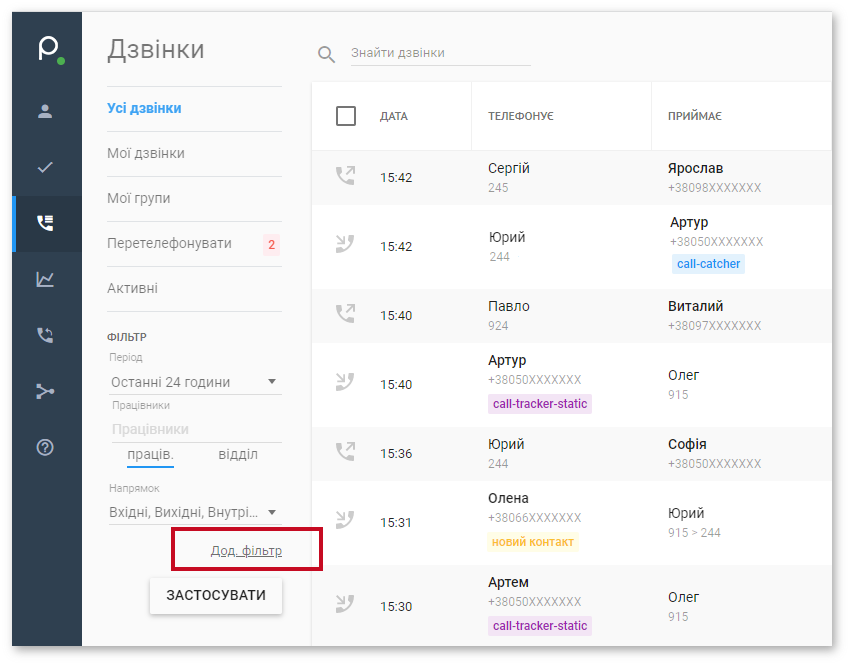Click incoming call icon for Юрий 15:42 row
This screenshot has width=850, height=665.
(345, 244)
